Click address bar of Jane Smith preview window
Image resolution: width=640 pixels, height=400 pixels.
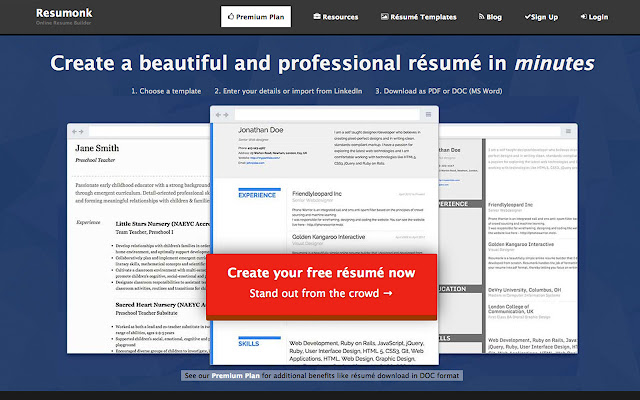tap(149, 131)
